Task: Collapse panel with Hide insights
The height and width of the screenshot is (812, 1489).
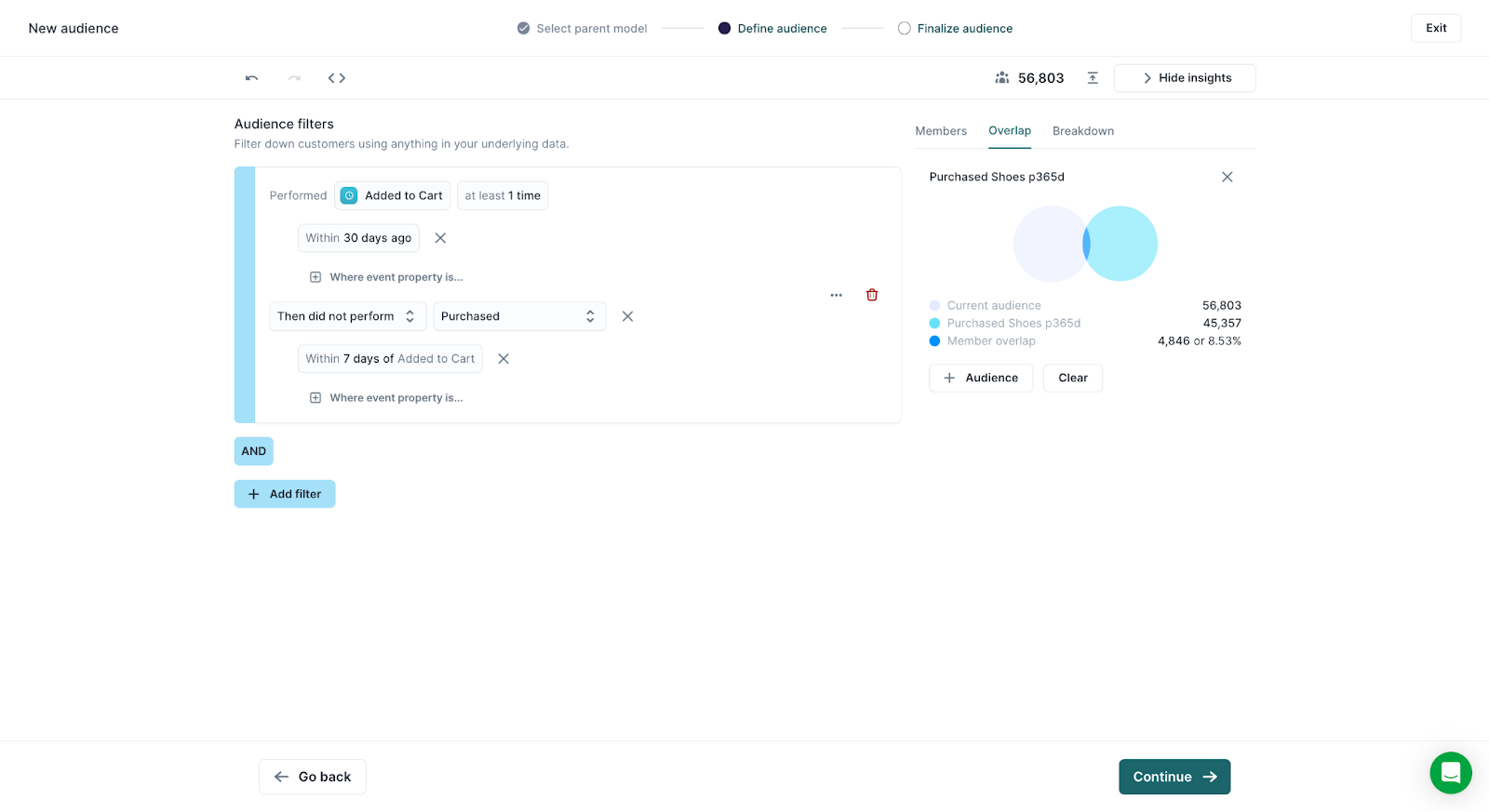Action: coord(1184,78)
